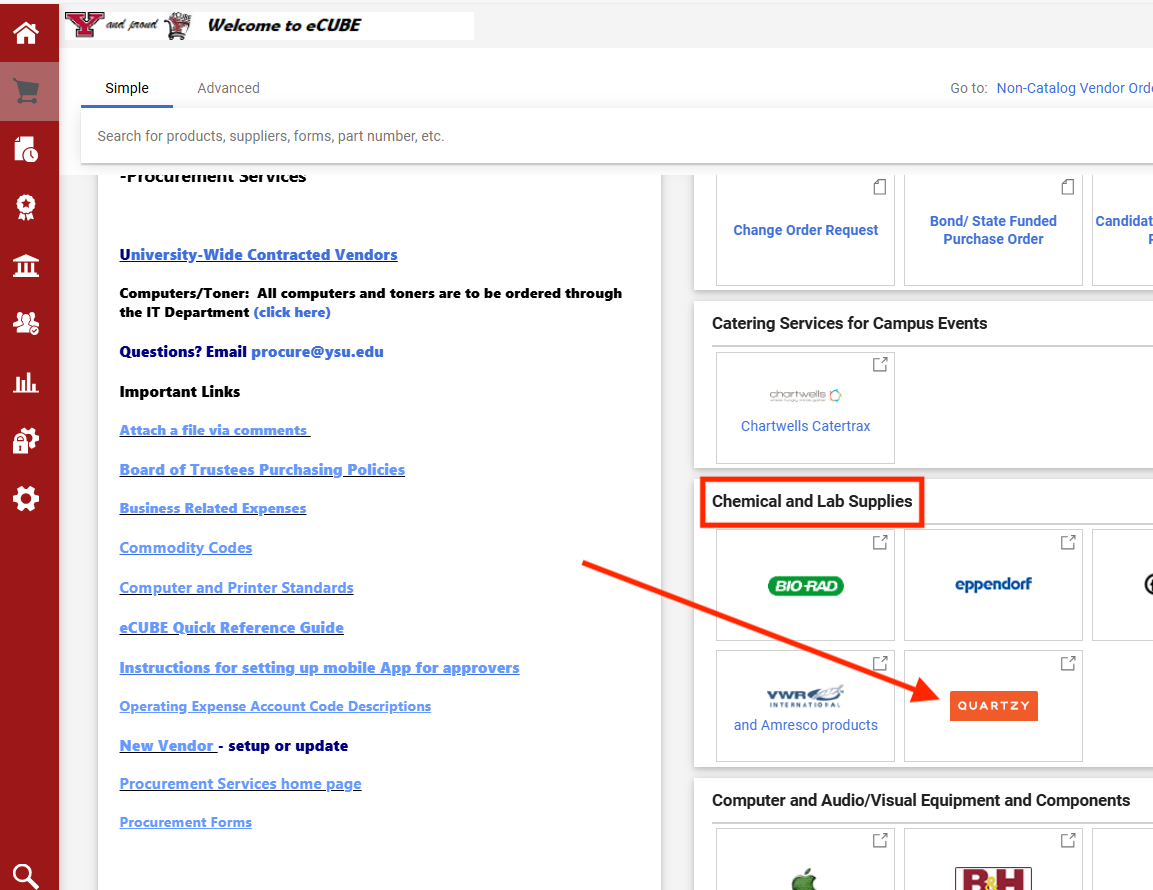Open Change Order Request form
The height and width of the screenshot is (890, 1153).
[x=805, y=230]
